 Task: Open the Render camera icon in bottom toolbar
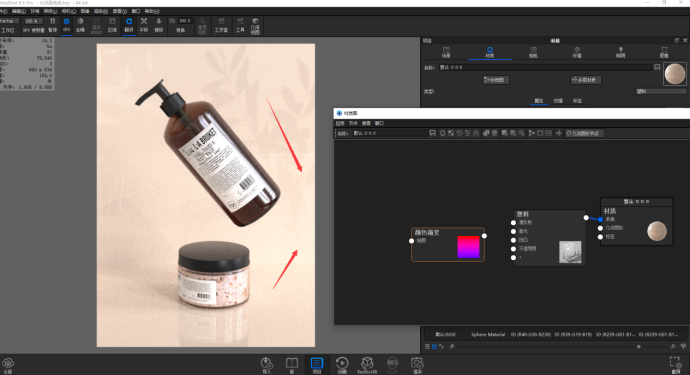417,365
